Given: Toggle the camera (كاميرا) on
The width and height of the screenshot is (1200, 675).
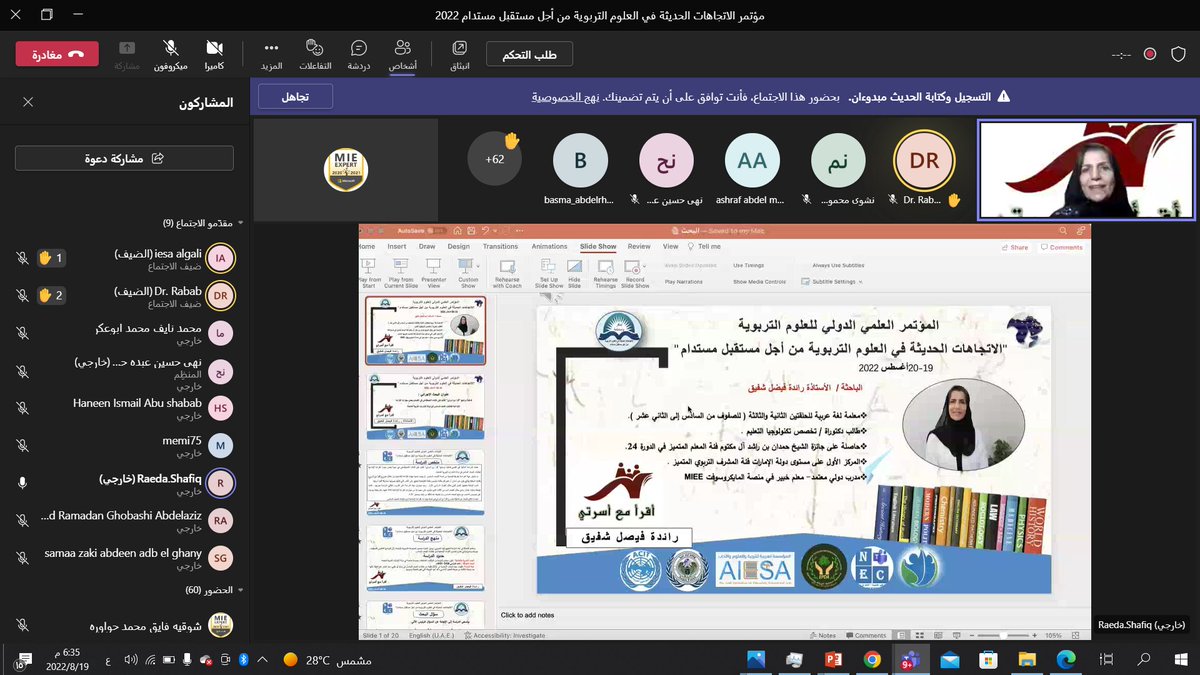Looking at the screenshot, I should pos(214,53).
